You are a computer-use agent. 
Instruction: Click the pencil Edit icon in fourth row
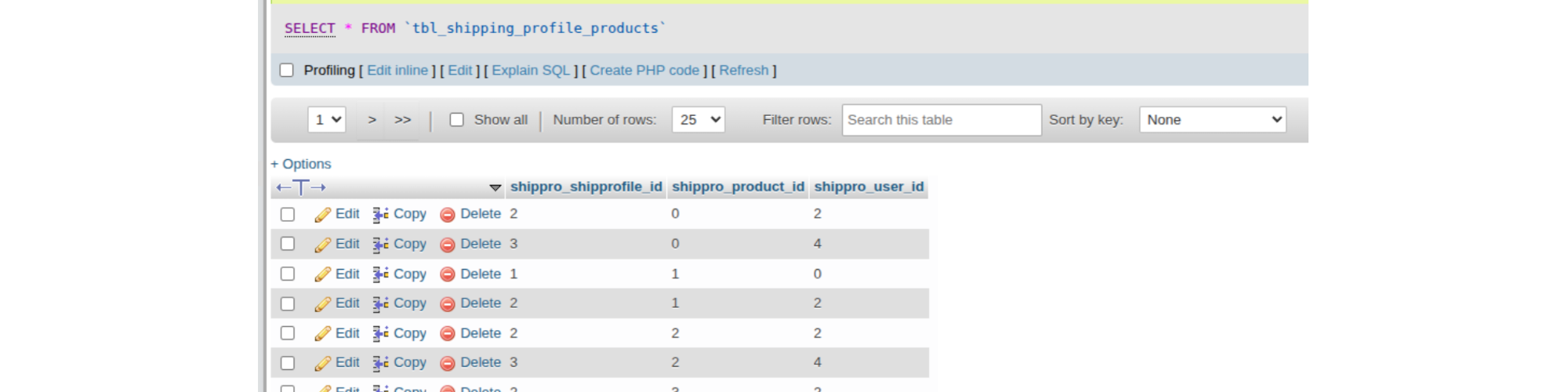tap(322, 304)
